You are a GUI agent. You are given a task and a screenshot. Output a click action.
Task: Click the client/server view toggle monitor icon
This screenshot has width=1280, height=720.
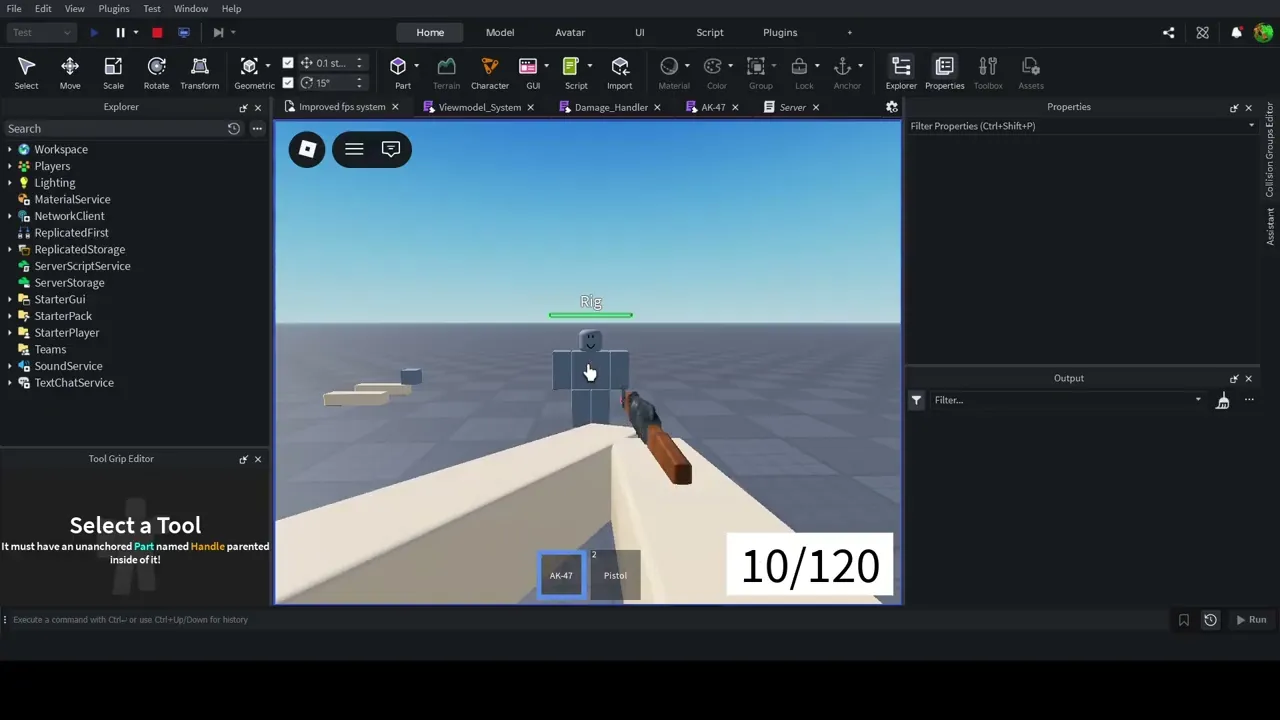pyautogui.click(x=183, y=32)
